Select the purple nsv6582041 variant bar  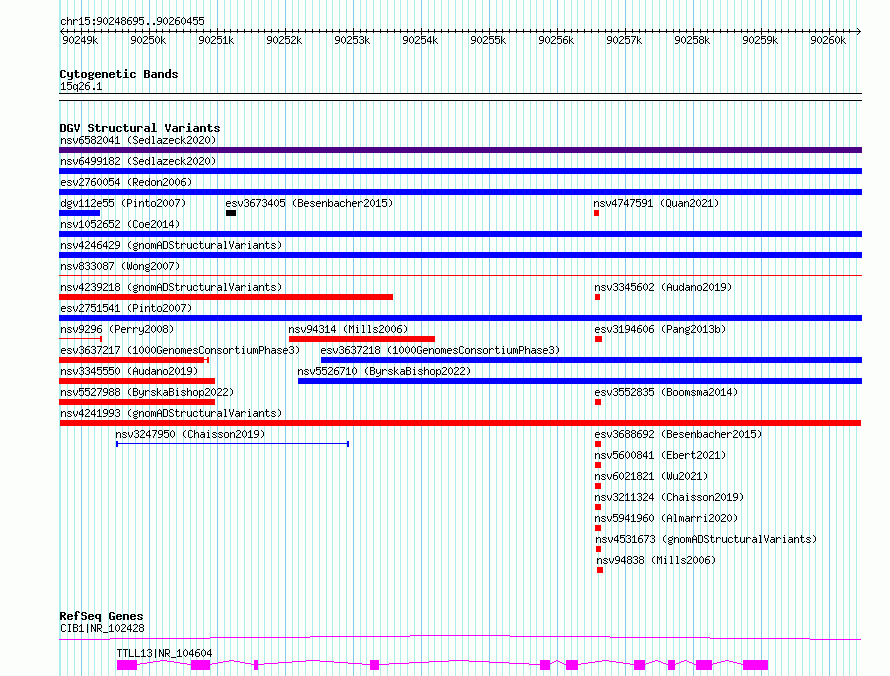(x=460, y=150)
